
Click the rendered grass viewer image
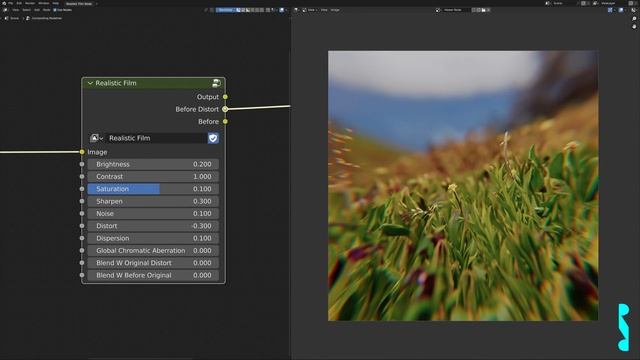[x=463, y=186]
